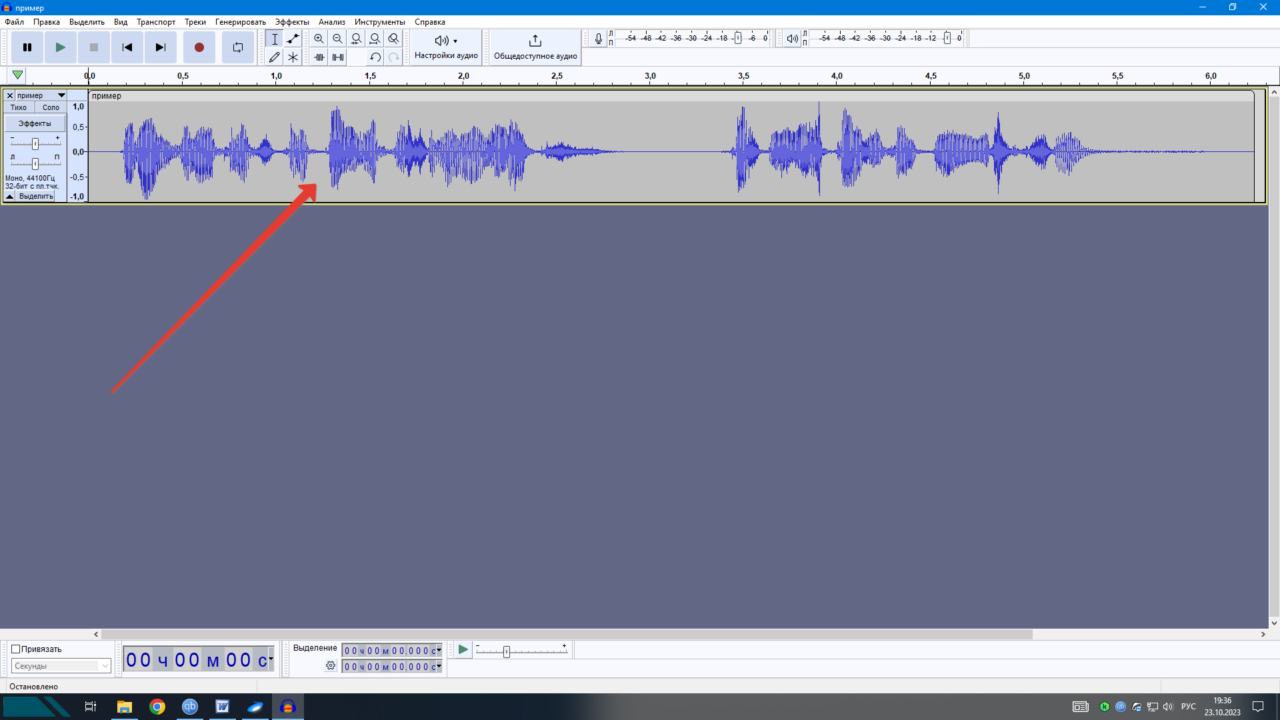Click the green playhead triangle on timeline
The height and width of the screenshot is (720, 1280).
point(17,75)
